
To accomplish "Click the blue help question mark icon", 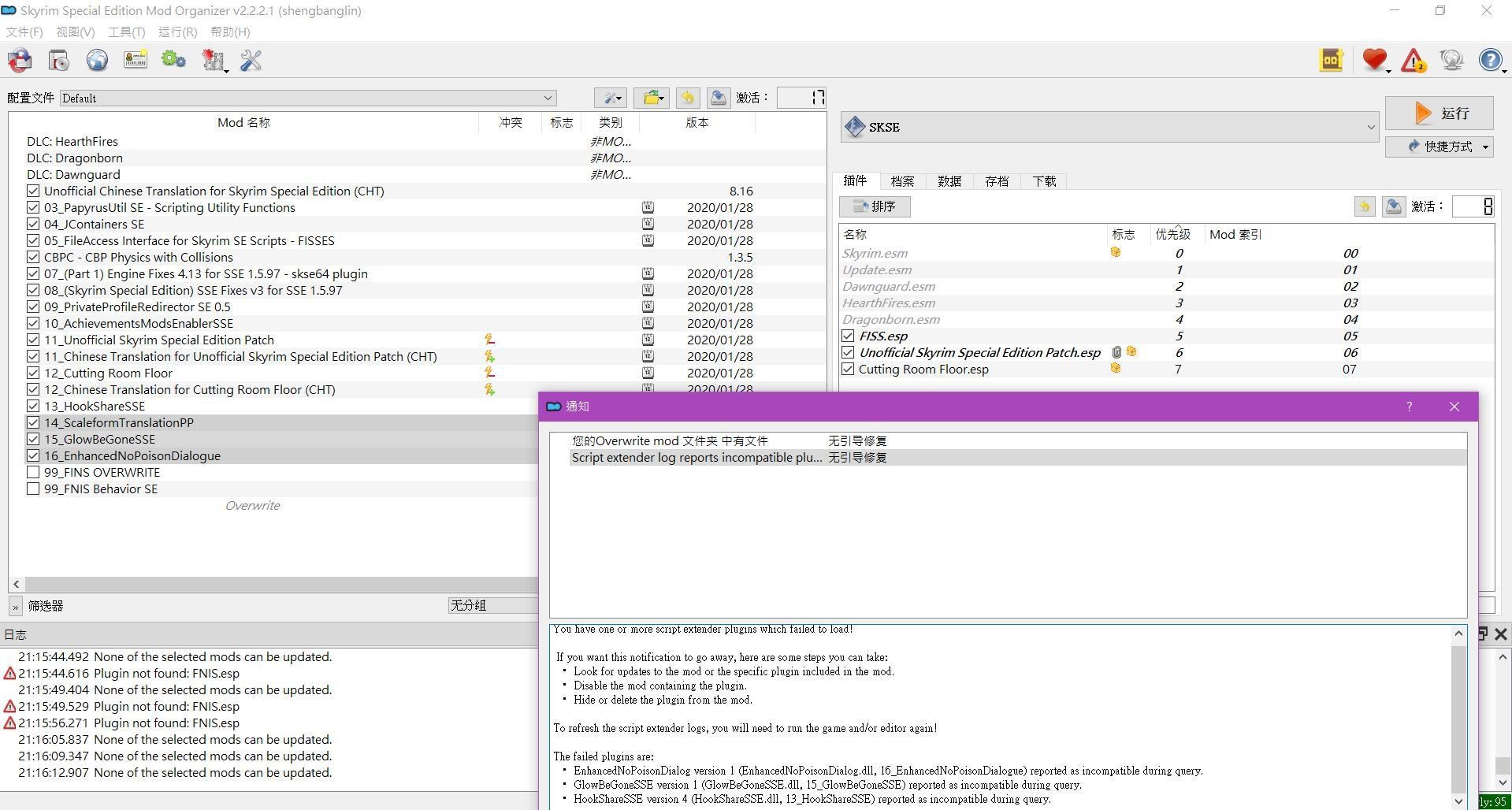I will (1491, 61).
